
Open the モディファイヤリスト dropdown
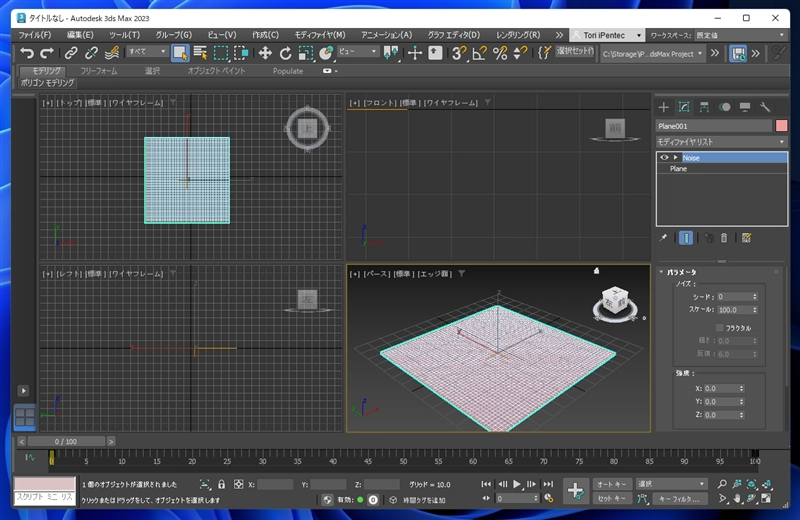point(721,142)
